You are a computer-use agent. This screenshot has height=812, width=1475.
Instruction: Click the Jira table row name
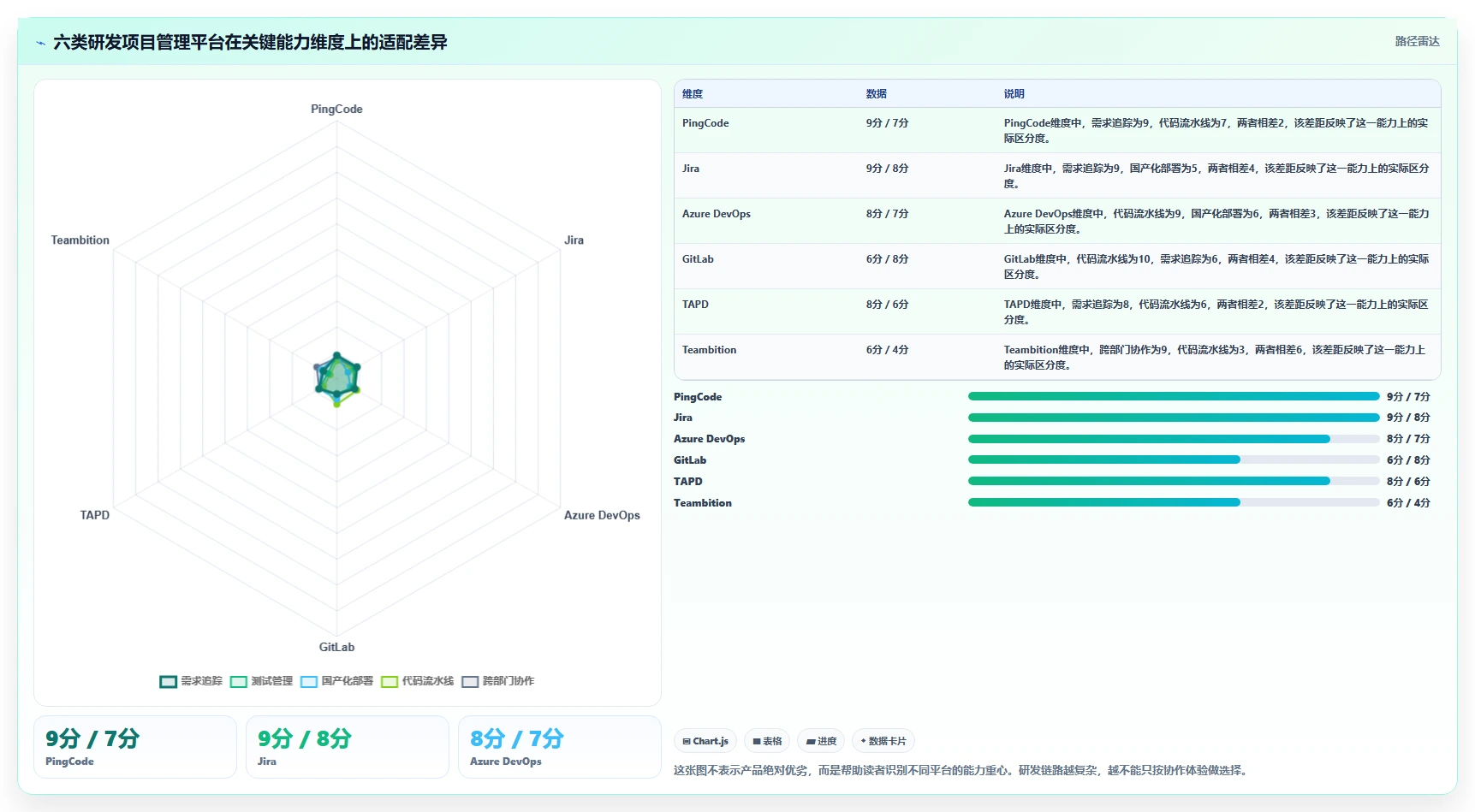[x=691, y=169]
